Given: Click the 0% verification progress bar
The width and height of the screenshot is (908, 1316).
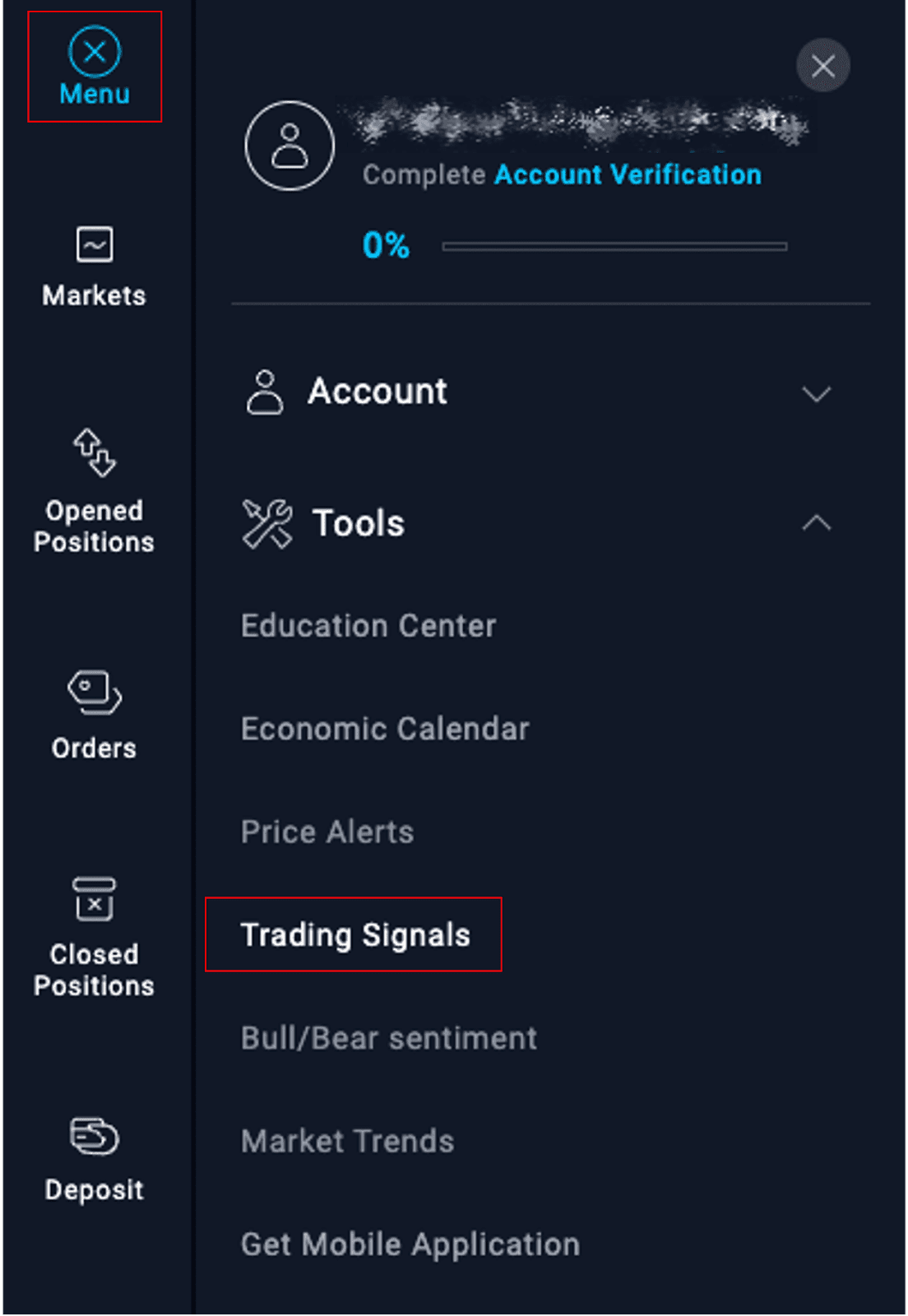Looking at the screenshot, I should click(x=614, y=244).
